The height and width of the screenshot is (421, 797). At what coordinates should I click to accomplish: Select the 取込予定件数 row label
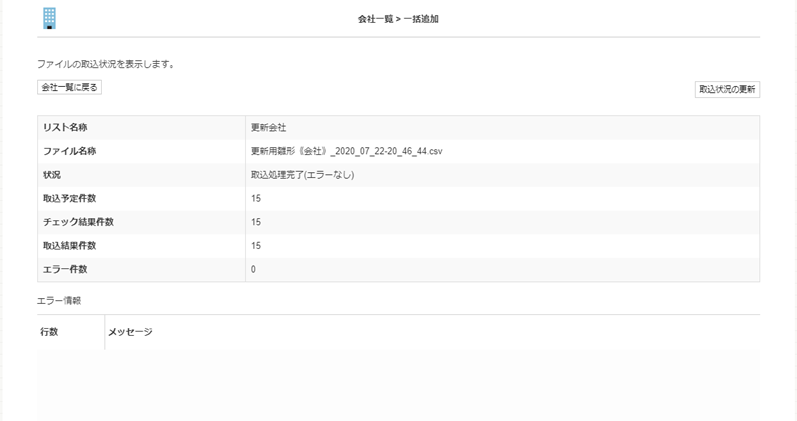pyautogui.click(x=70, y=198)
